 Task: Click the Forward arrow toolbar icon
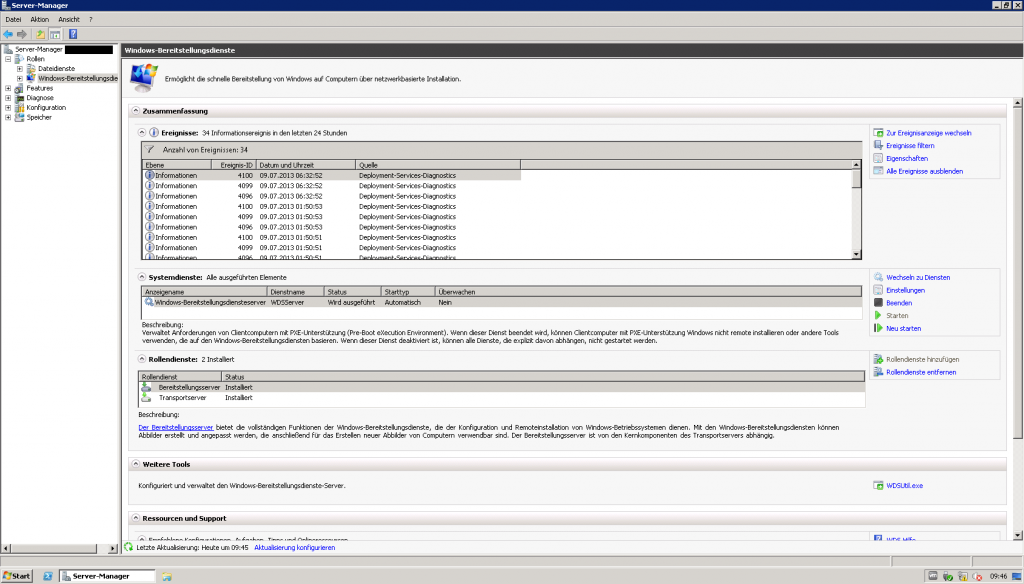pos(22,34)
